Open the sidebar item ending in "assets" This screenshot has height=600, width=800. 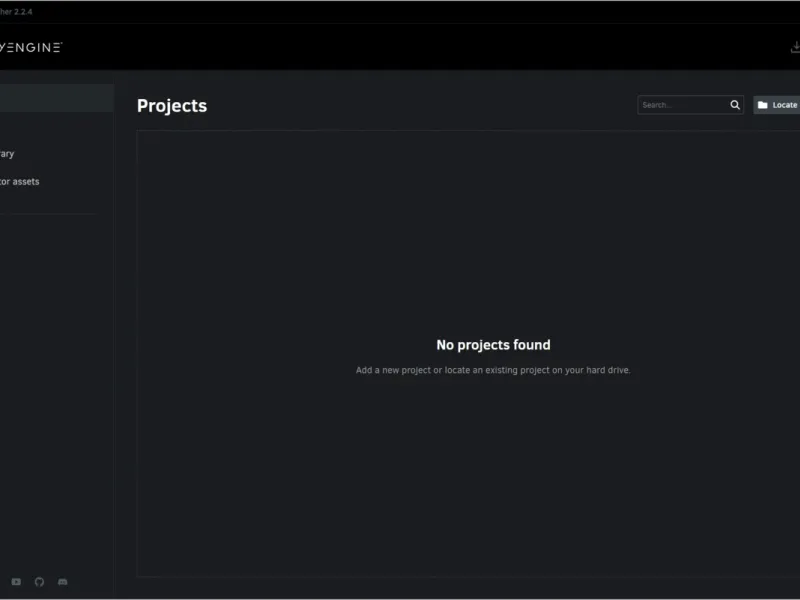[x=19, y=181]
